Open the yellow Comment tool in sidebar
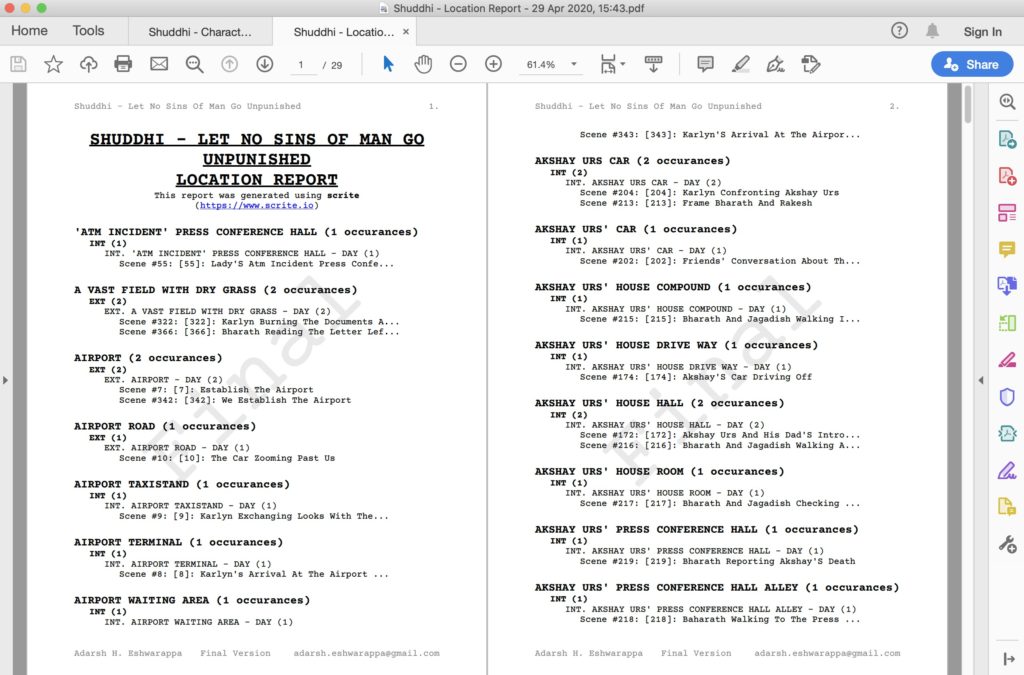The width and height of the screenshot is (1024, 675). [1007, 249]
